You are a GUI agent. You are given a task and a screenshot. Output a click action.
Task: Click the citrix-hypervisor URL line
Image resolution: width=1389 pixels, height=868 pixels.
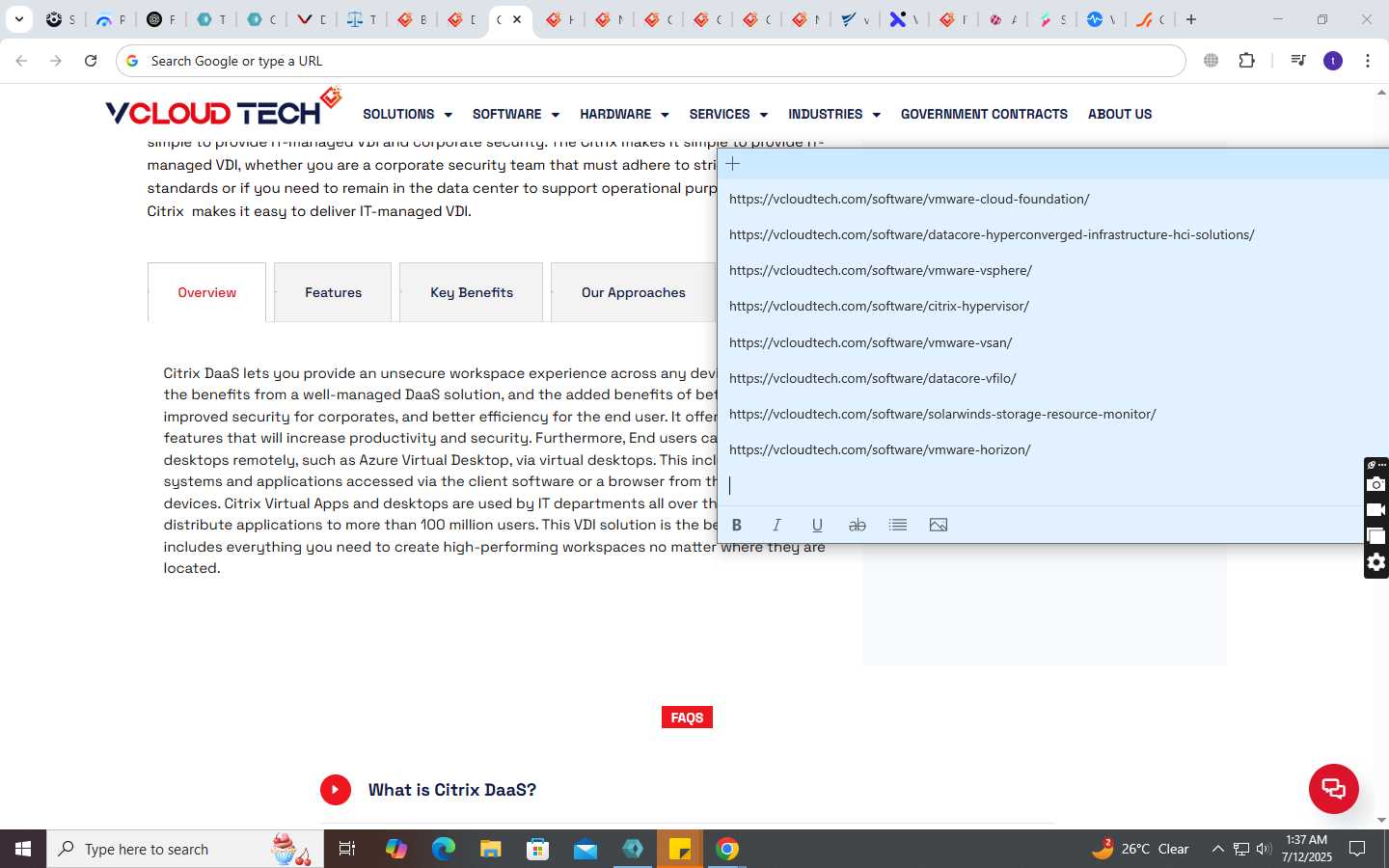879,306
